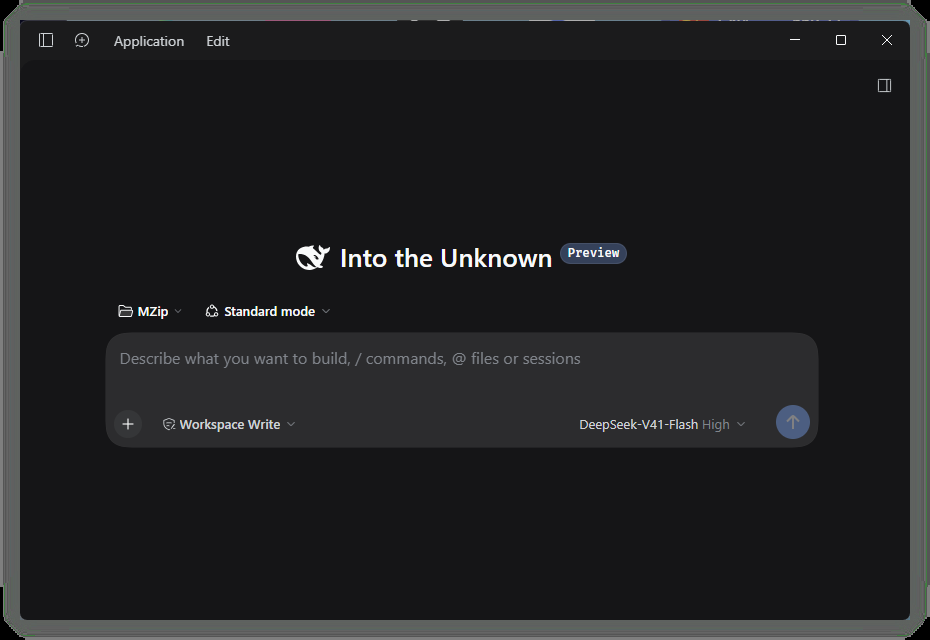Click the Preview badge
Screen dimensions: 930x640
[593, 253]
